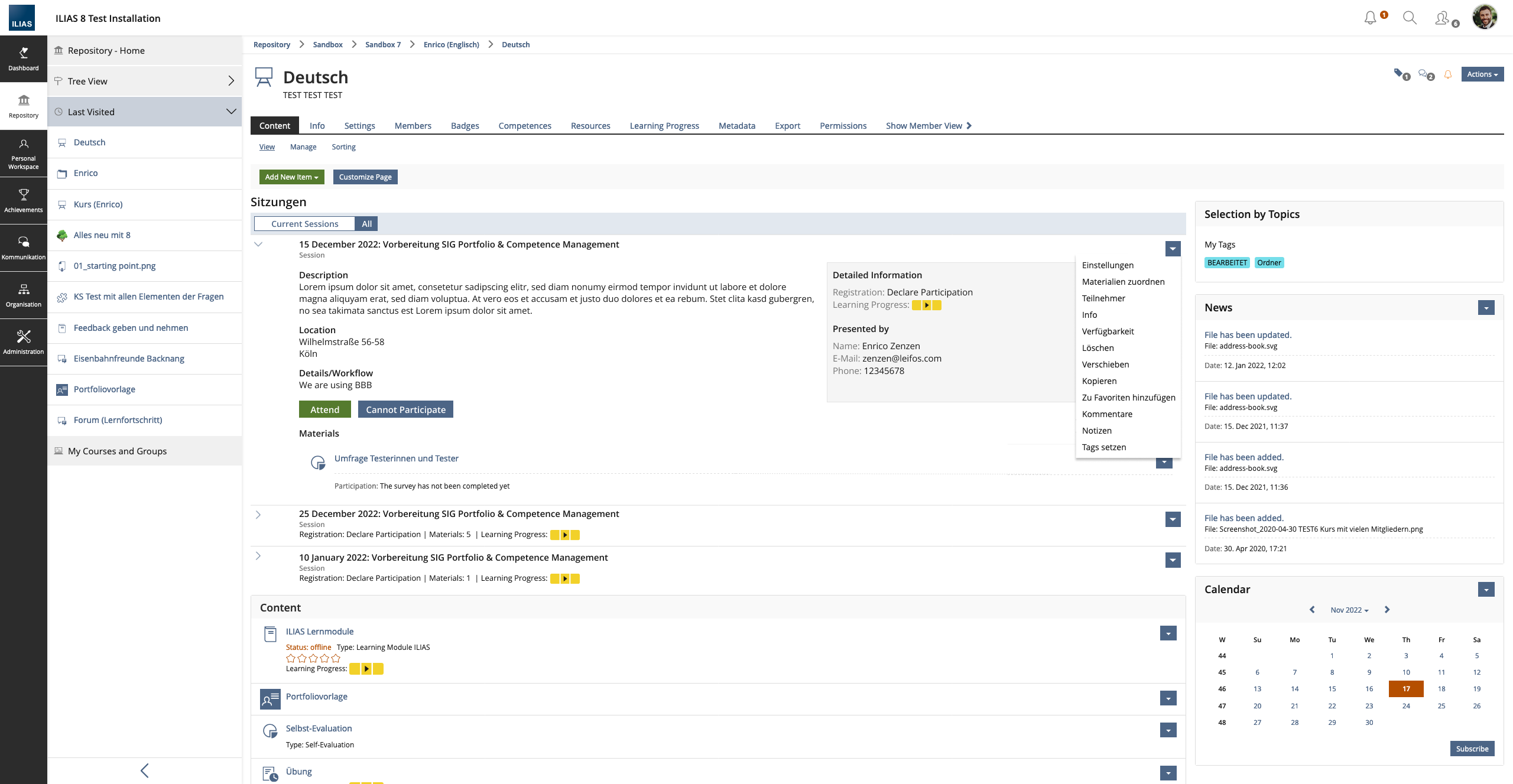1513x784 pixels.
Task: Open Add New Item dropdown
Action: (291, 177)
